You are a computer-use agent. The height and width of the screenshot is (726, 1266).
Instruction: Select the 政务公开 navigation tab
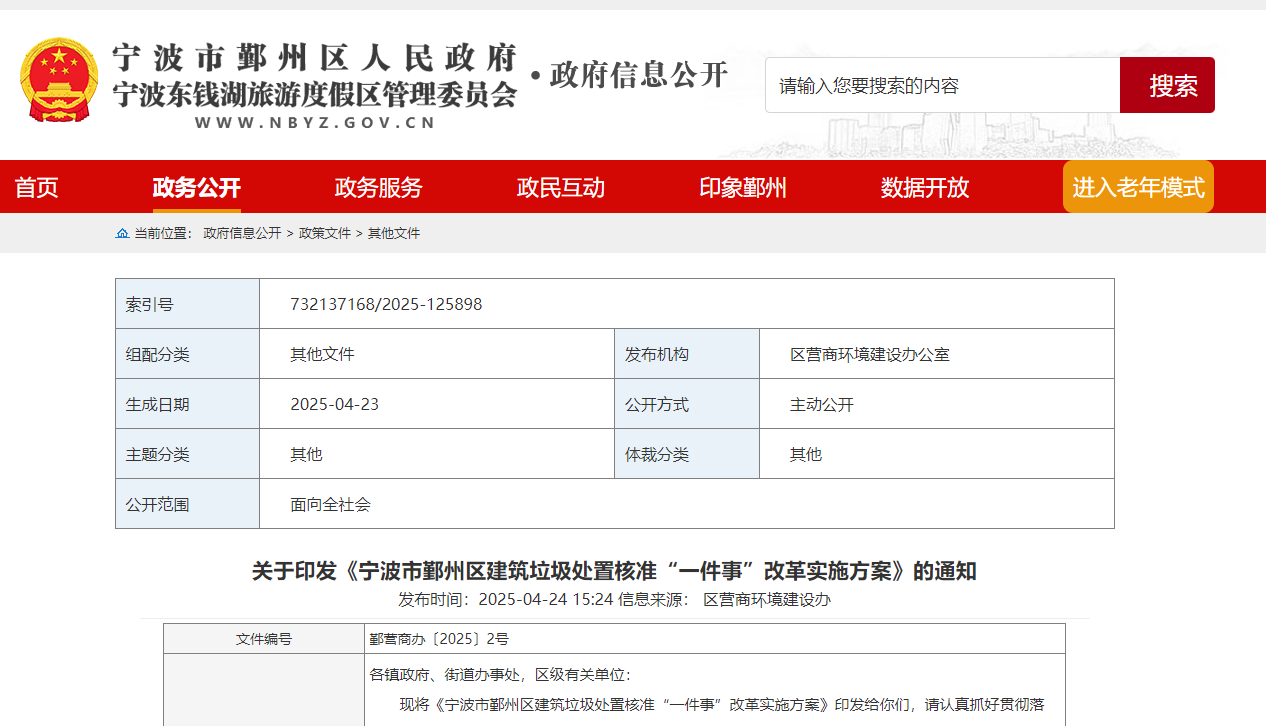tap(196, 188)
